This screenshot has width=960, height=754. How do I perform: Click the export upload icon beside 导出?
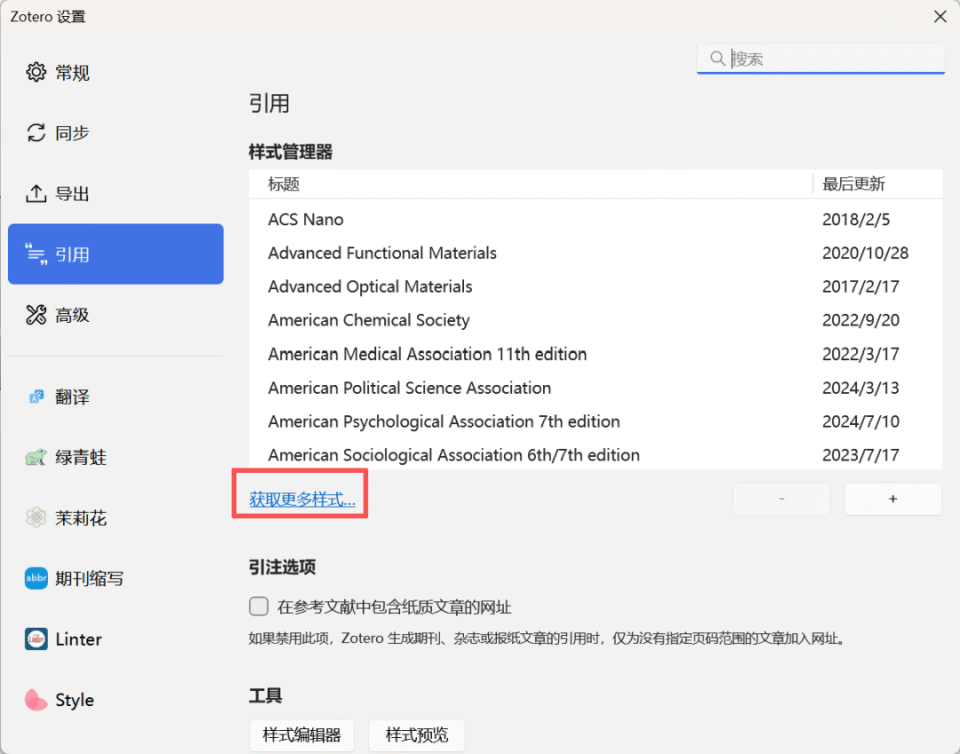[36, 193]
